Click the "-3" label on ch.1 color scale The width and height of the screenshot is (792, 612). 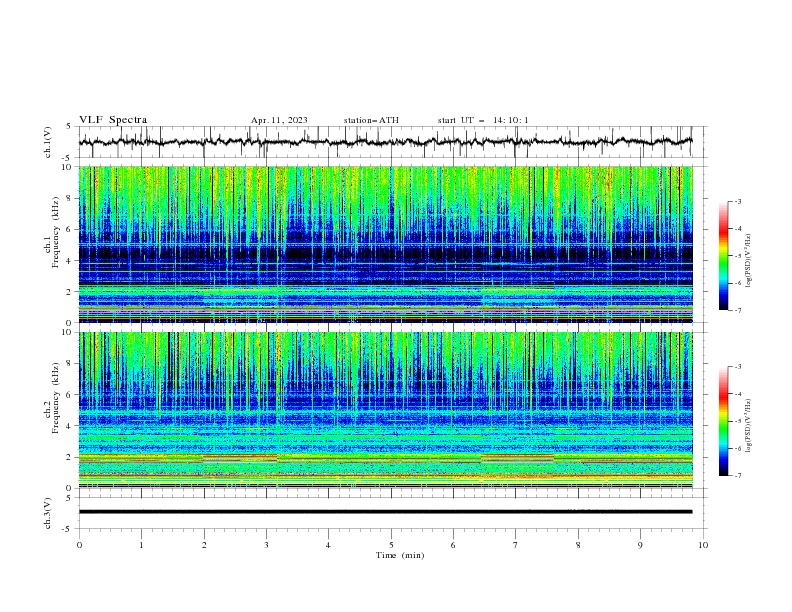click(737, 201)
